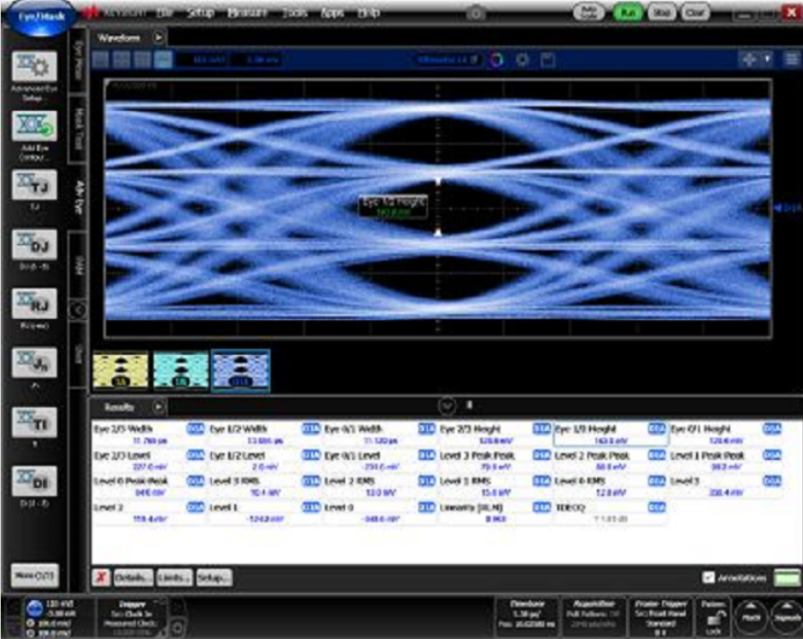Select the DJ jitter measurement icon
803x639 pixels.
(33, 245)
